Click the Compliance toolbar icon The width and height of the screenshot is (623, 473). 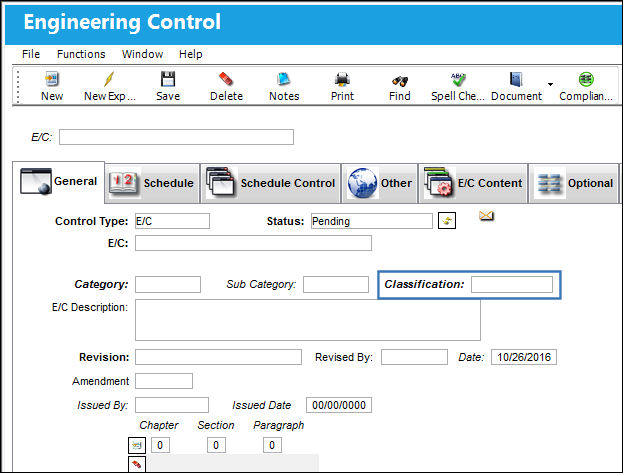pyautogui.click(x=586, y=79)
